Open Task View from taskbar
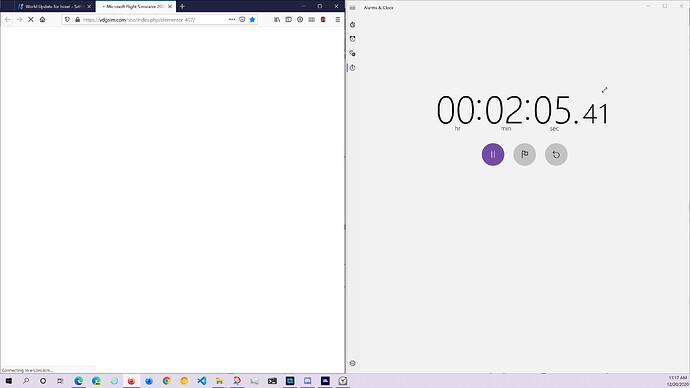The image size is (690, 388). (x=60, y=381)
